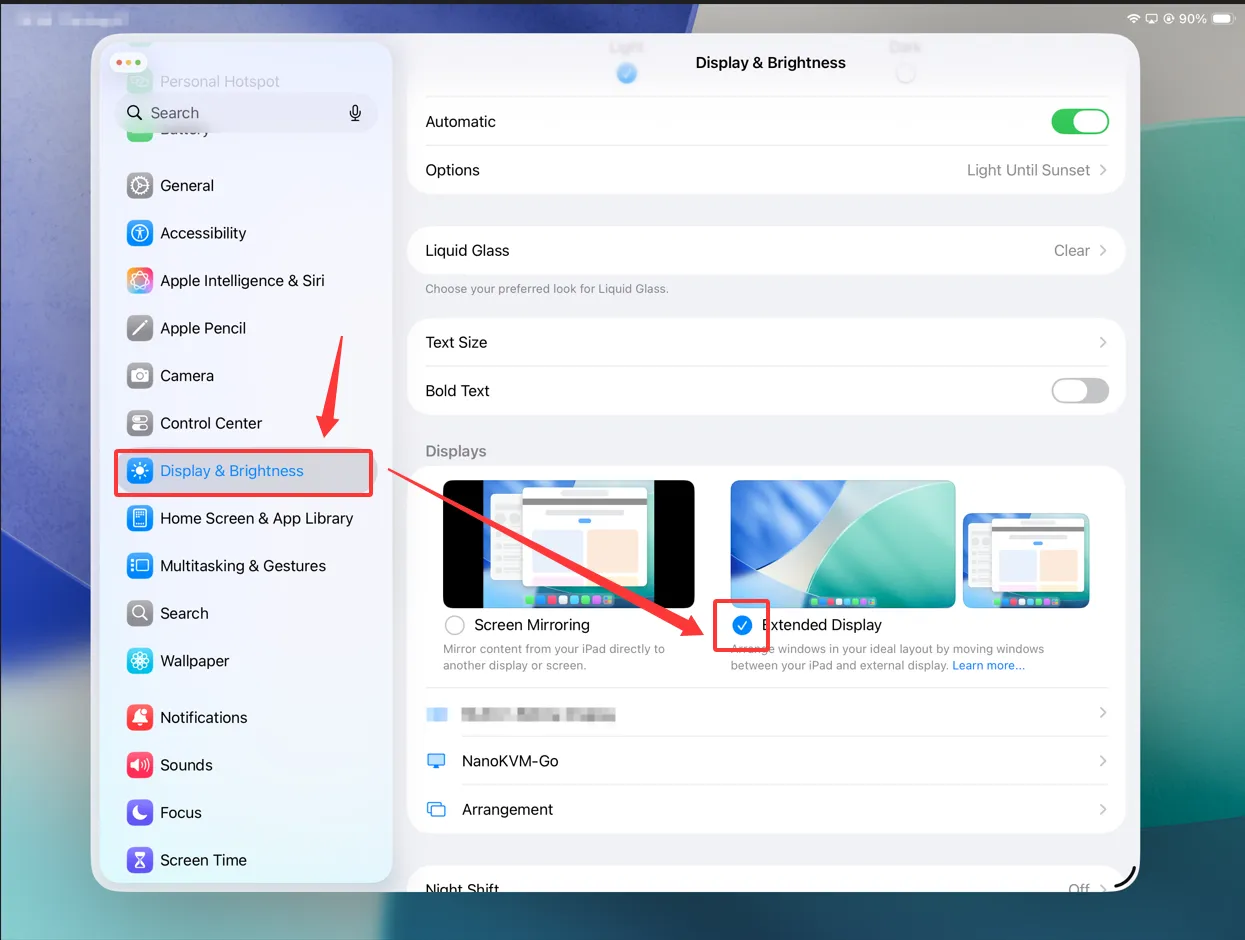Open Liquid Glass Clear chevron
Image resolution: width=1245 pixels, height=940 pixels.
[1103, 251]
